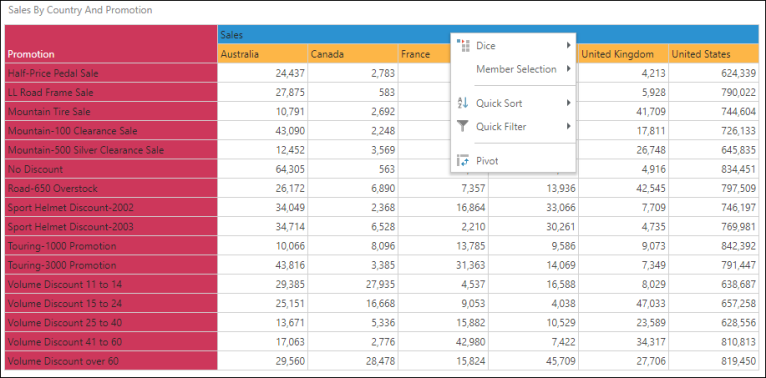Open the Quick Filter submenu arrow

pos(569,126)
